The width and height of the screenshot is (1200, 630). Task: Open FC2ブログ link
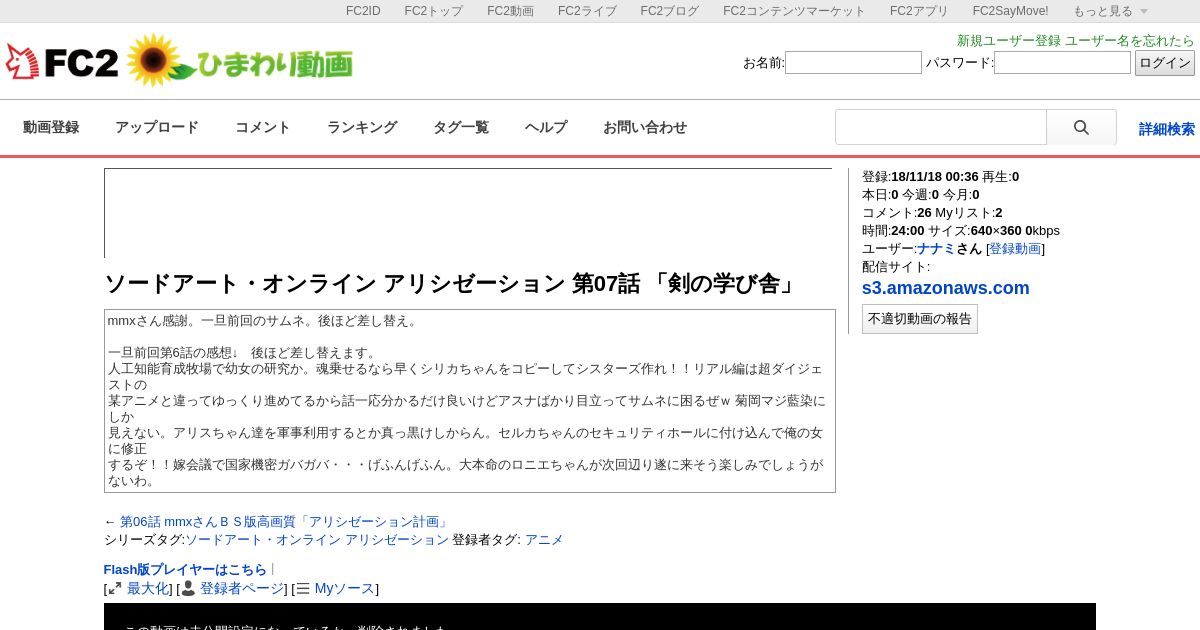670,11
